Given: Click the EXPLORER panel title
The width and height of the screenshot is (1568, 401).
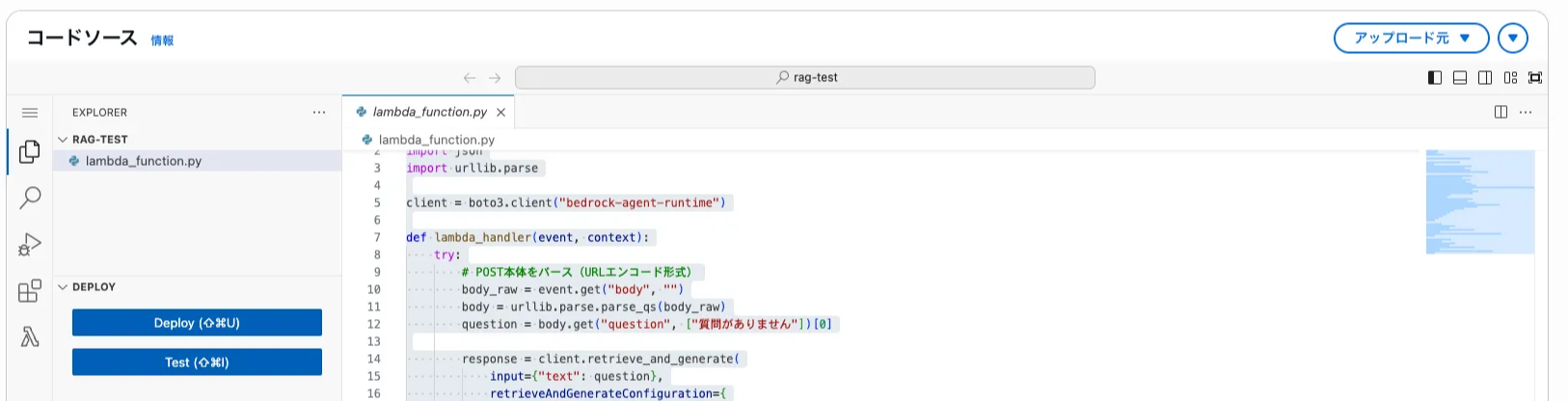Looking at the screenshot, I should click(x=99, y=113).
